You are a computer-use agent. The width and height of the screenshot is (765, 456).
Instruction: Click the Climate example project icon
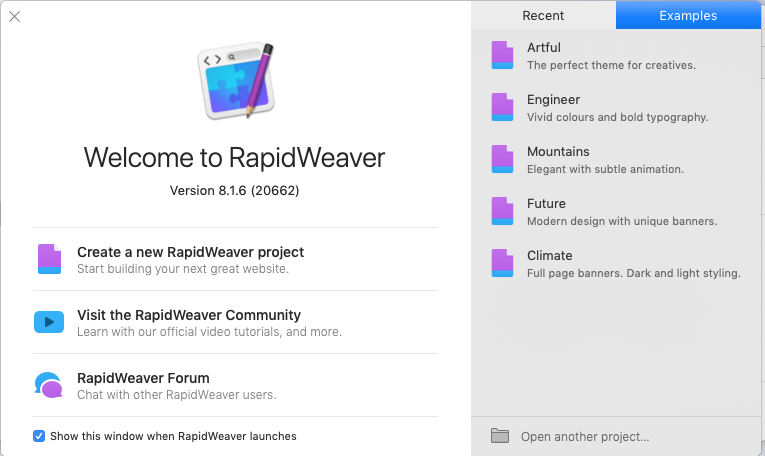[x=502, y=263]
